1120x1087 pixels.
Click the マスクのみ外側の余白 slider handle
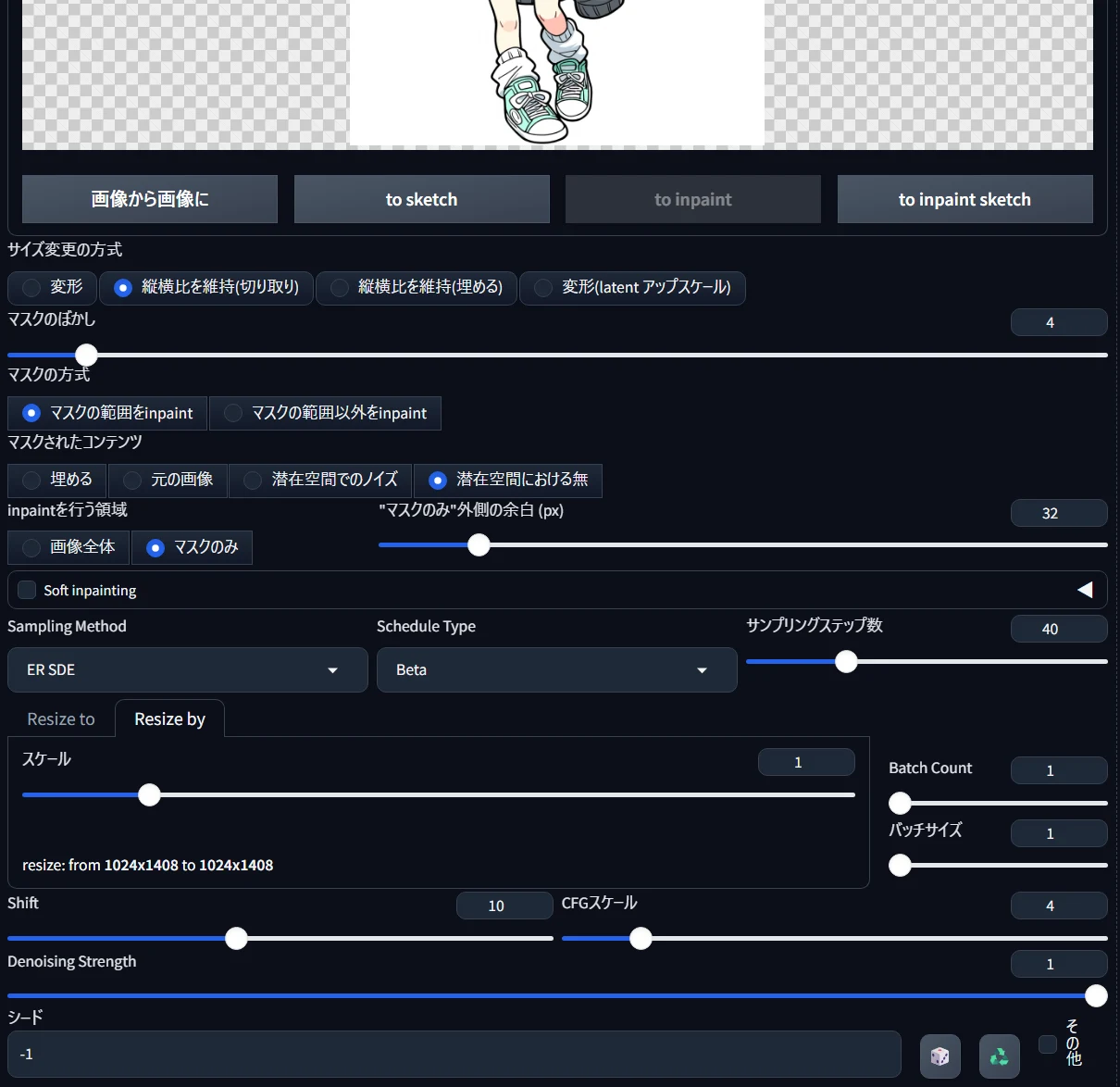tap(479, 545)
